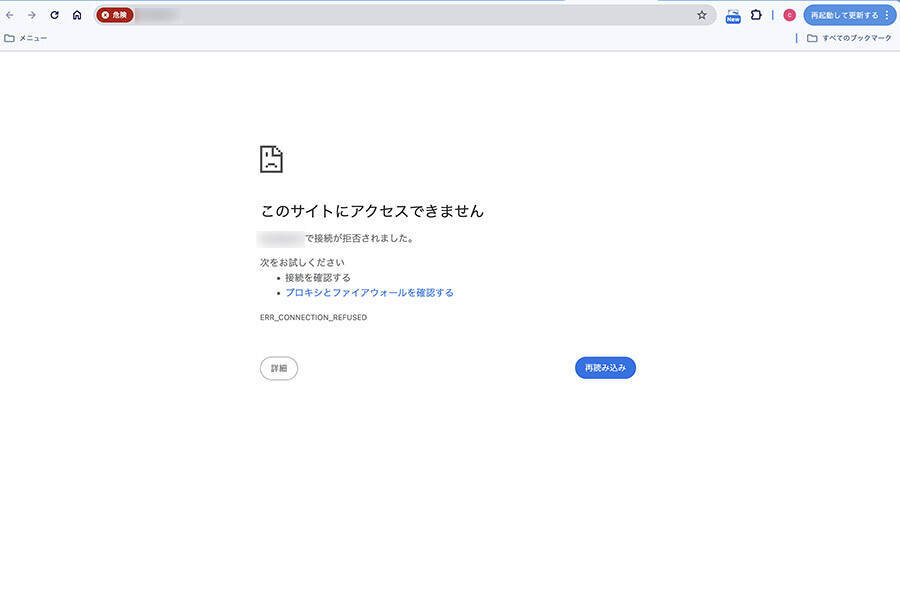Open the メニュー bookmarks folder

[26, 38]
